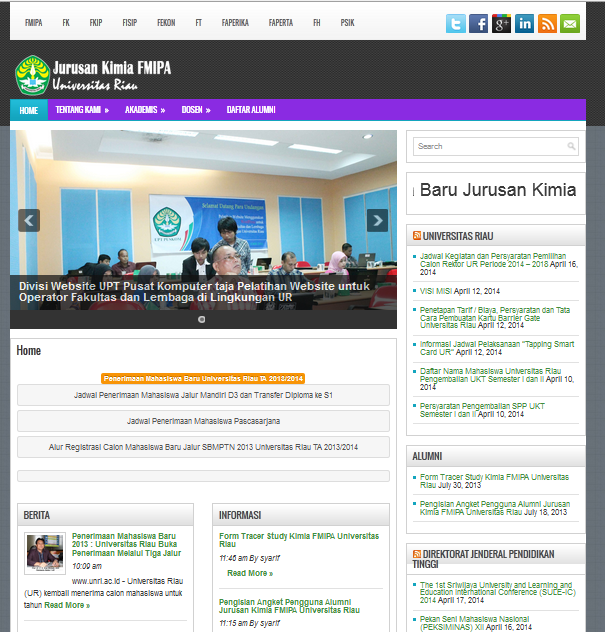This screenshot has height=632, width=605.
Task: Open the VISI MISI link
Action: click(436, 291)
